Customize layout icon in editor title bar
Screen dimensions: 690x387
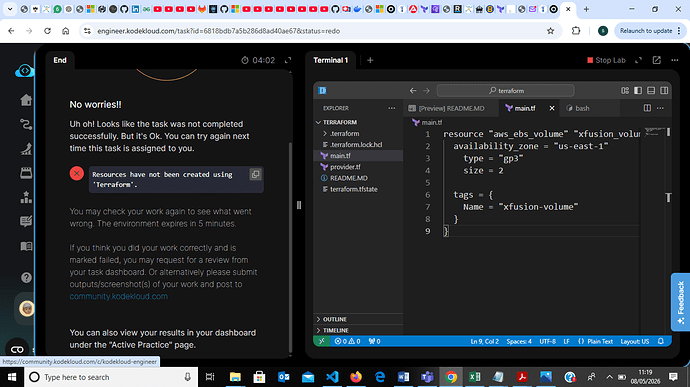point(625,91)
